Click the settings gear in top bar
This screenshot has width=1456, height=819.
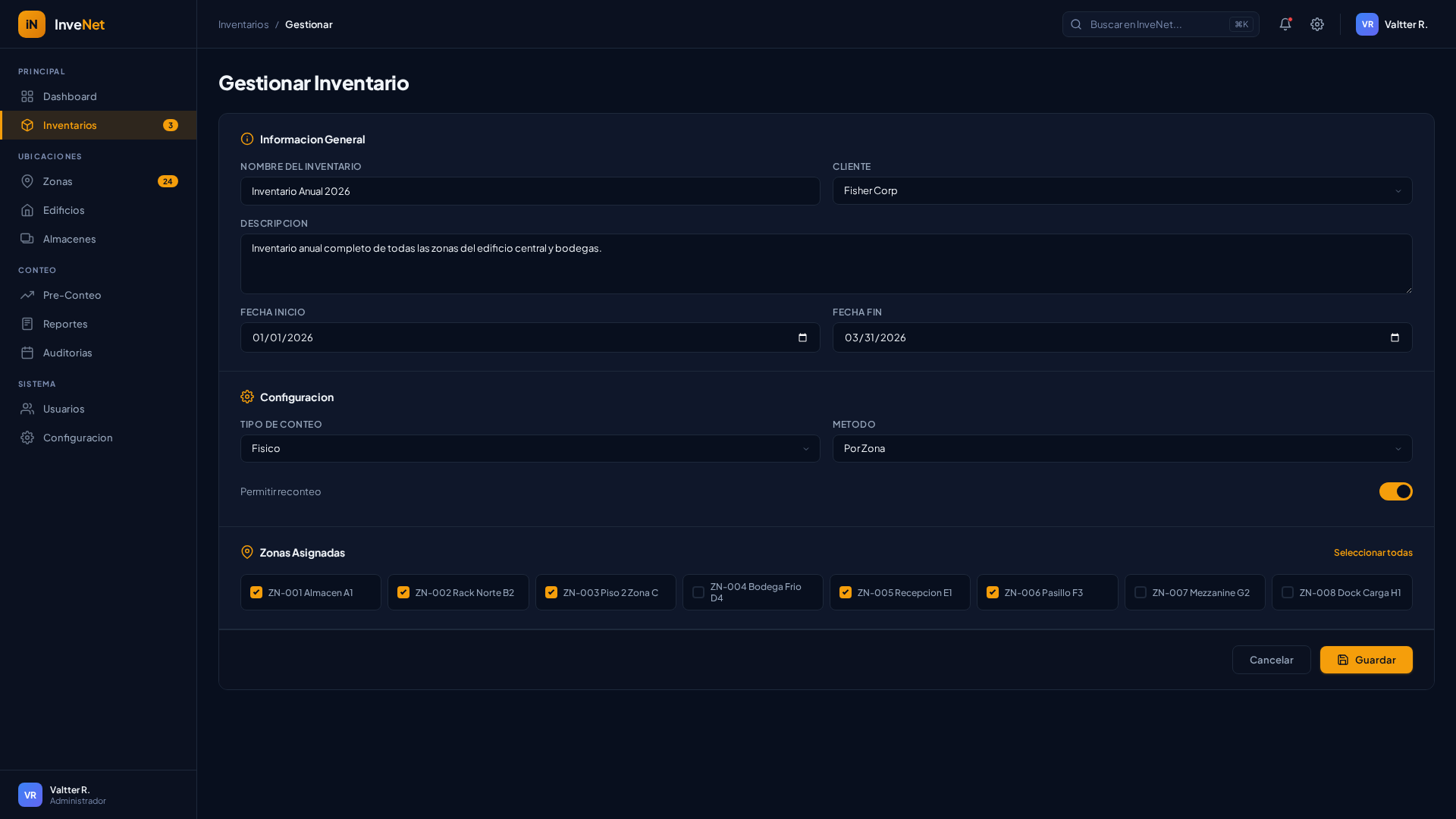pos(1317,24)
